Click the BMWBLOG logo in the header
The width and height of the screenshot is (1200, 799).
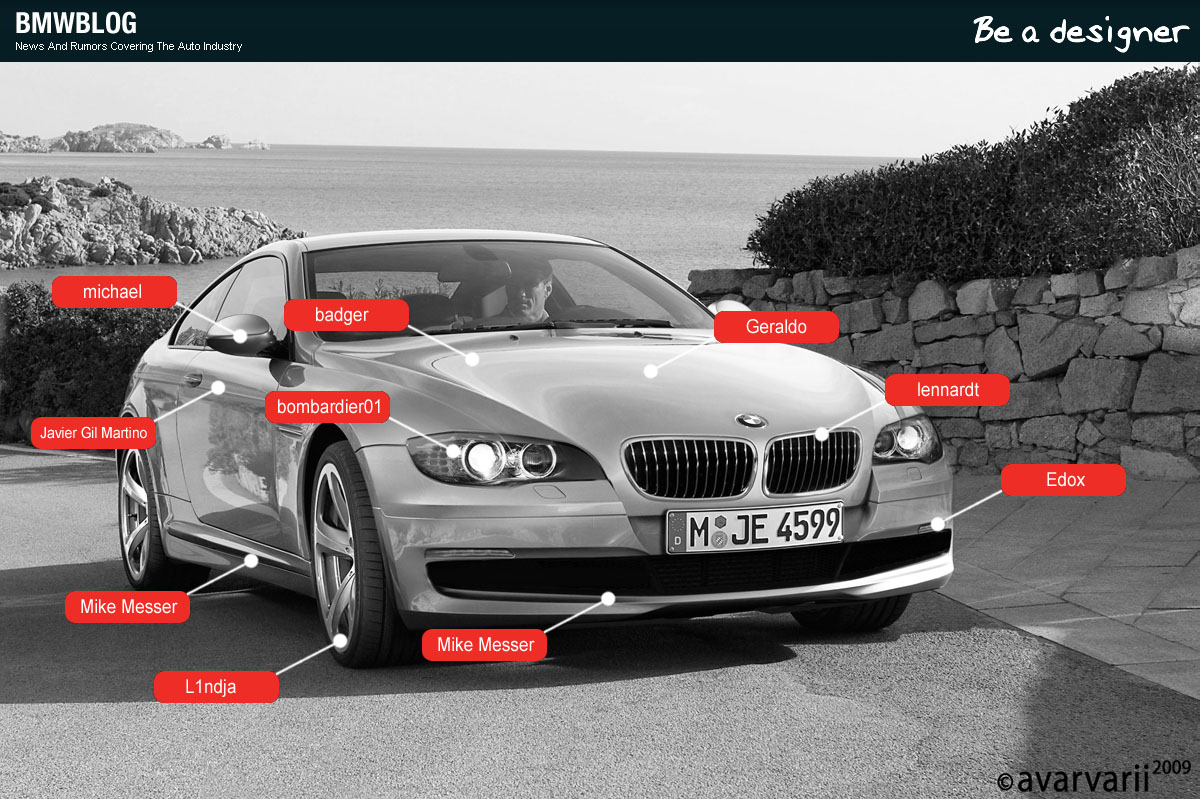[x=76, y=23]
